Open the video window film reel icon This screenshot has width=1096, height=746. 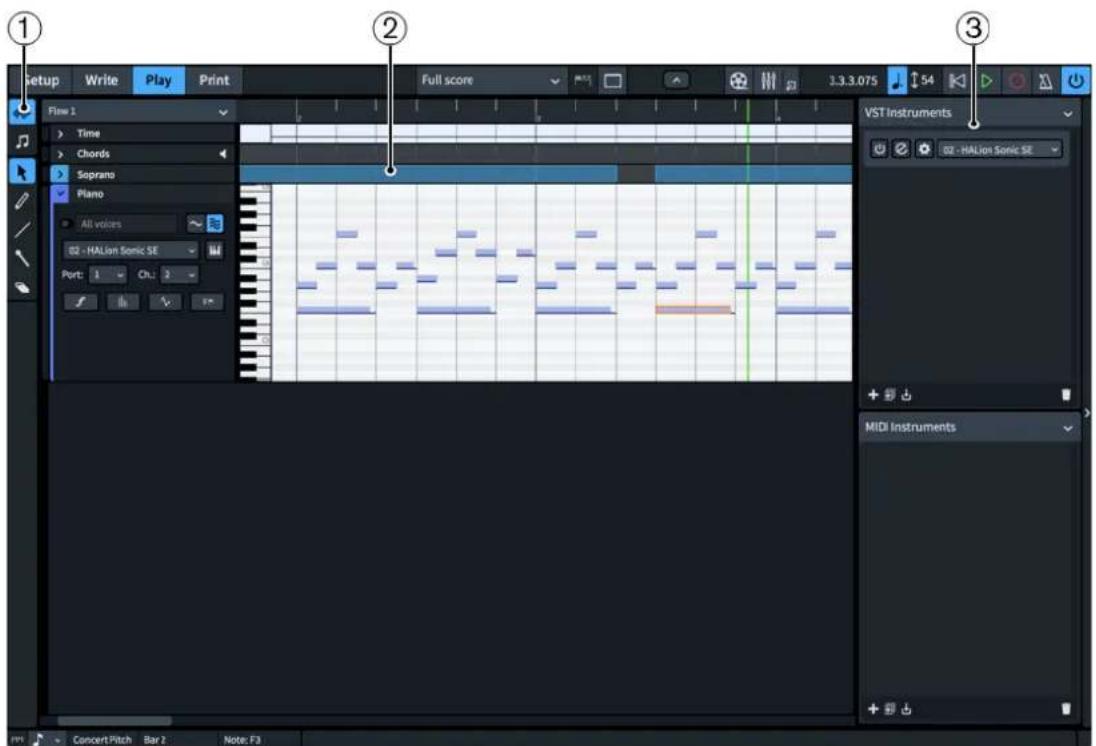click(738, 81)
